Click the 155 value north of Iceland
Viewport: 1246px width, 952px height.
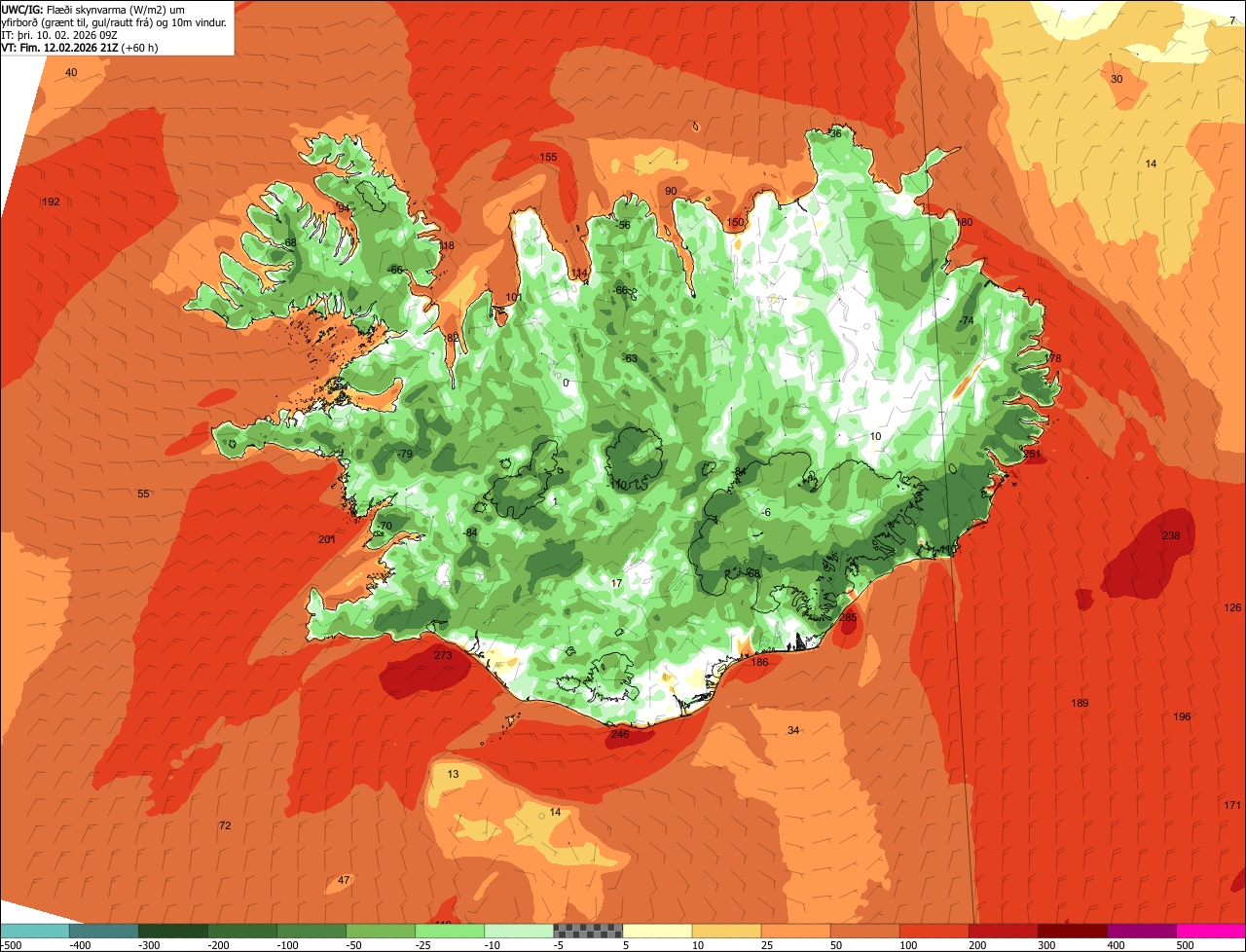549,157
